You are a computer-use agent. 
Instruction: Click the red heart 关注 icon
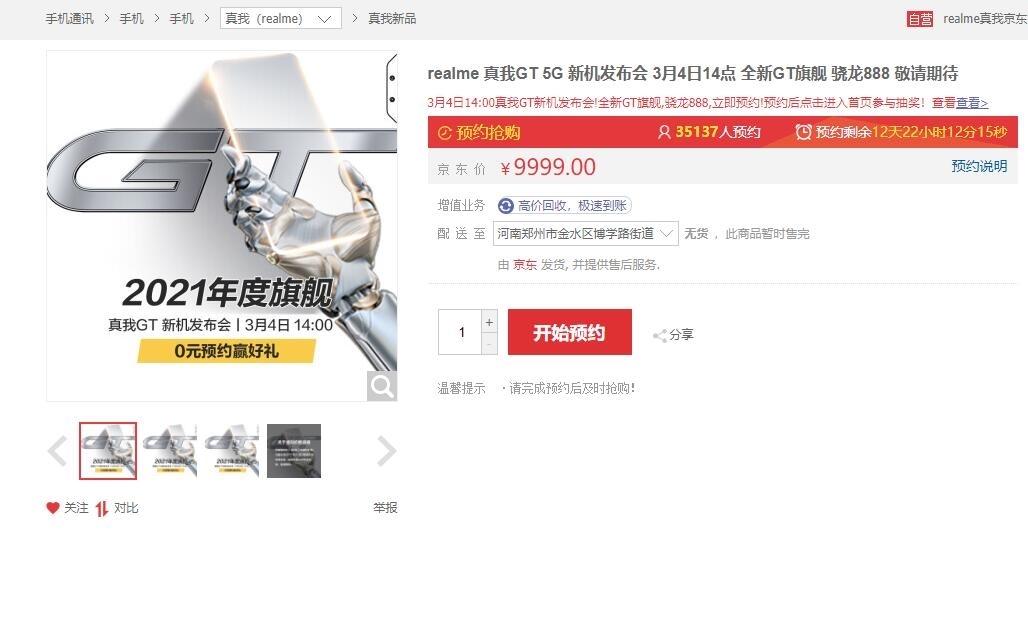53,508
